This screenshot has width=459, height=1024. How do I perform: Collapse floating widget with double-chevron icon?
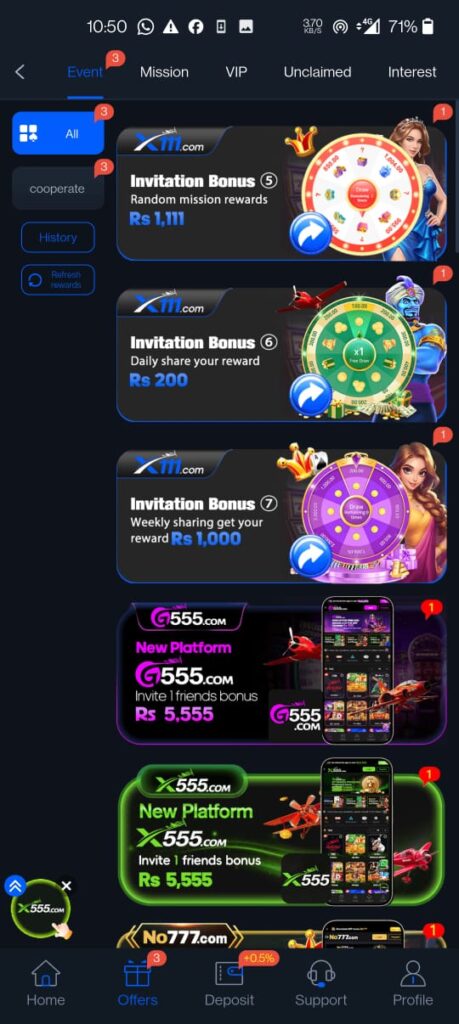[14, 886]
